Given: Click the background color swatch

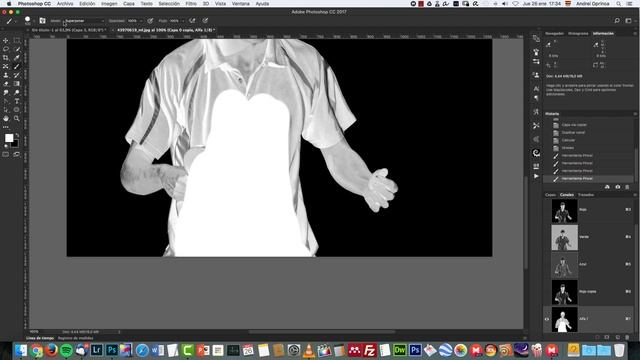Looking at the screenshot, I should point(16,144).
